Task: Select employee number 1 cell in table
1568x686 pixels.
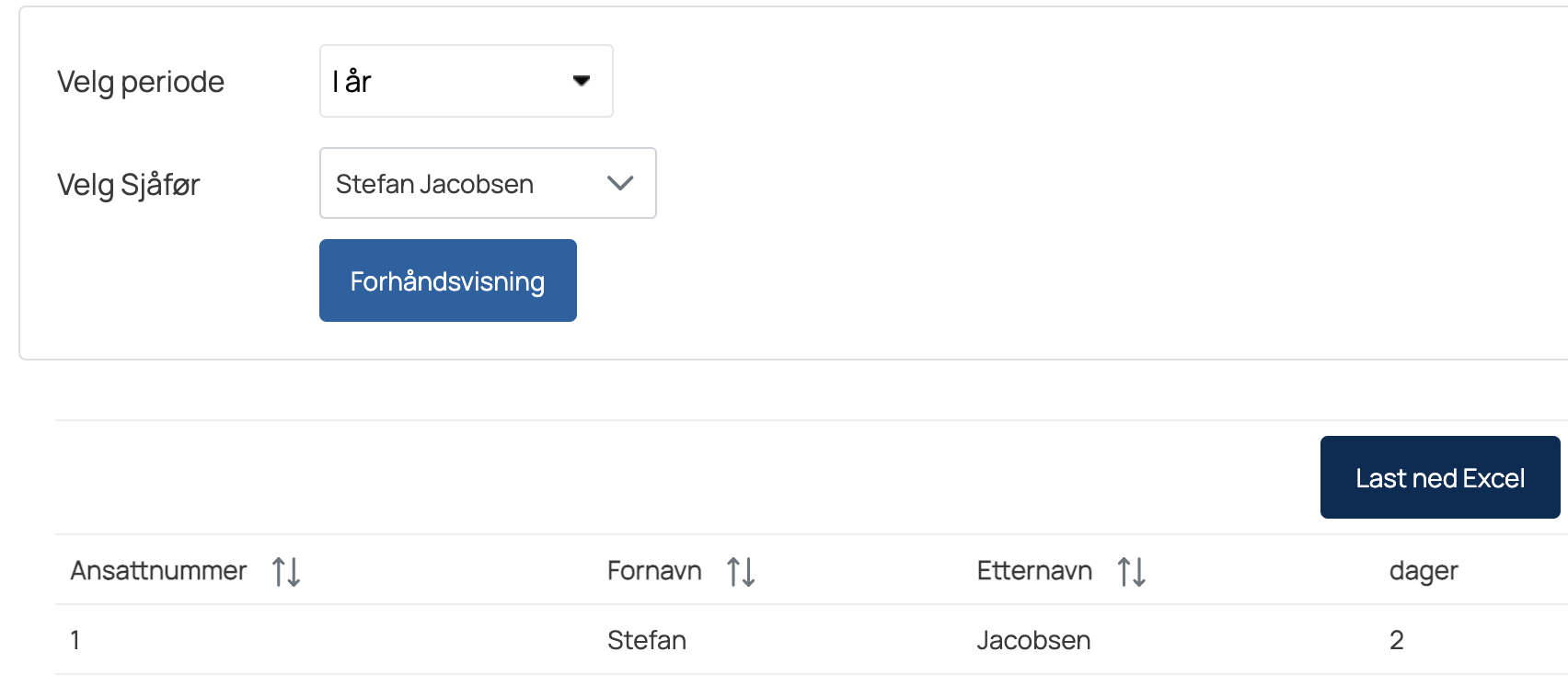Action: tap(75, 640)
